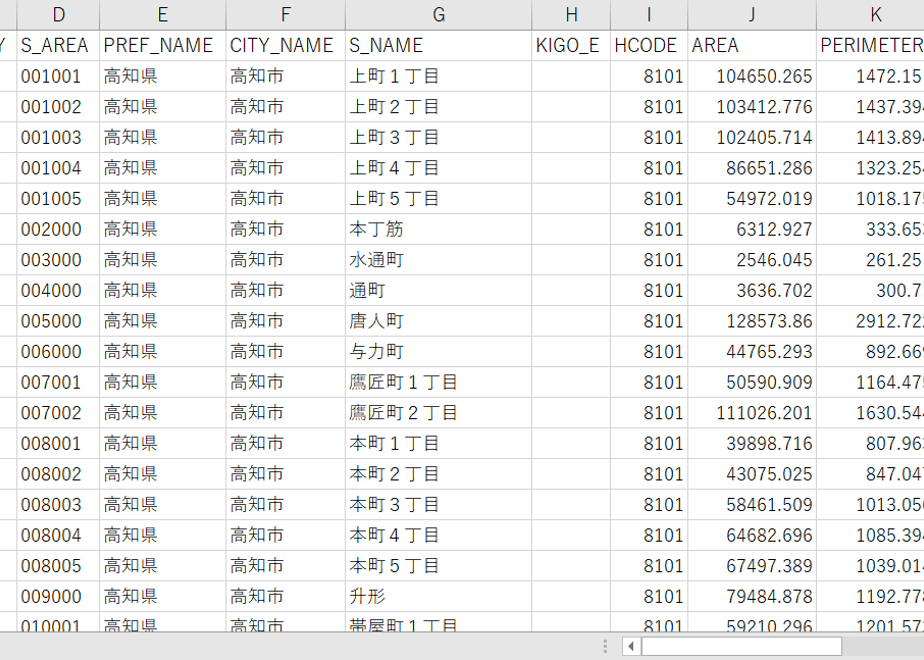Click the CITY_NAME header cell
924x660 pixels.
pyautogui.click(x=285, y=45)
